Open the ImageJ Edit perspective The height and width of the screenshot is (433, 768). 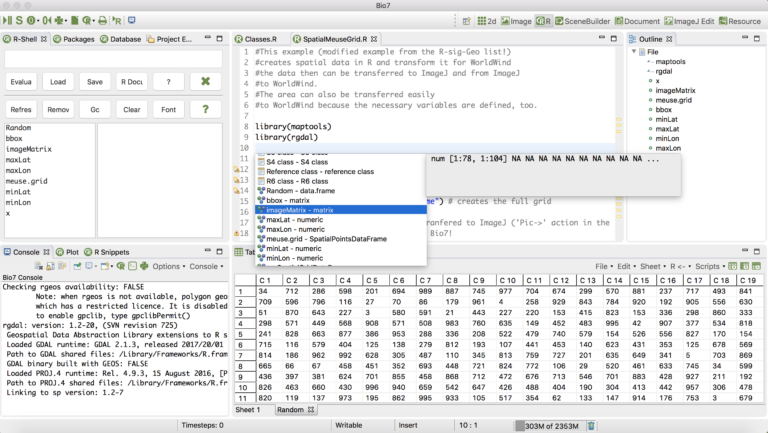[x=688, y=20]
